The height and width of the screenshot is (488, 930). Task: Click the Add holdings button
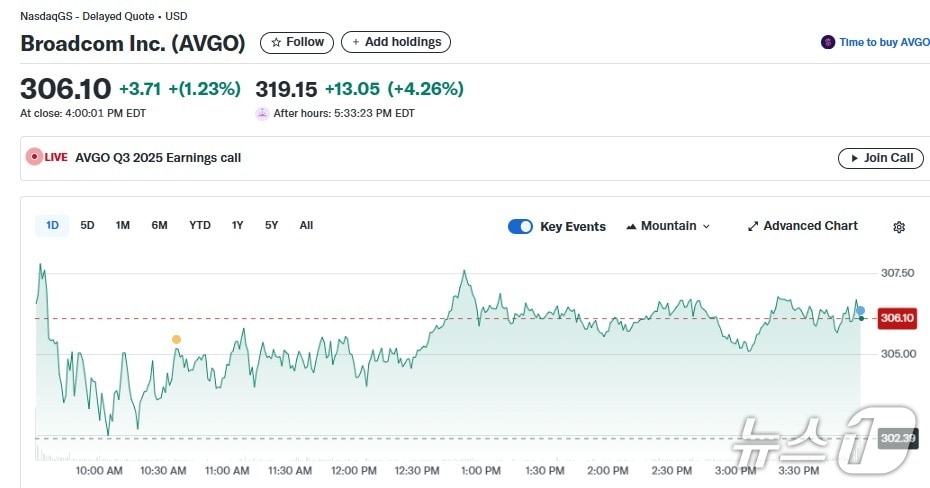point(396,42)
